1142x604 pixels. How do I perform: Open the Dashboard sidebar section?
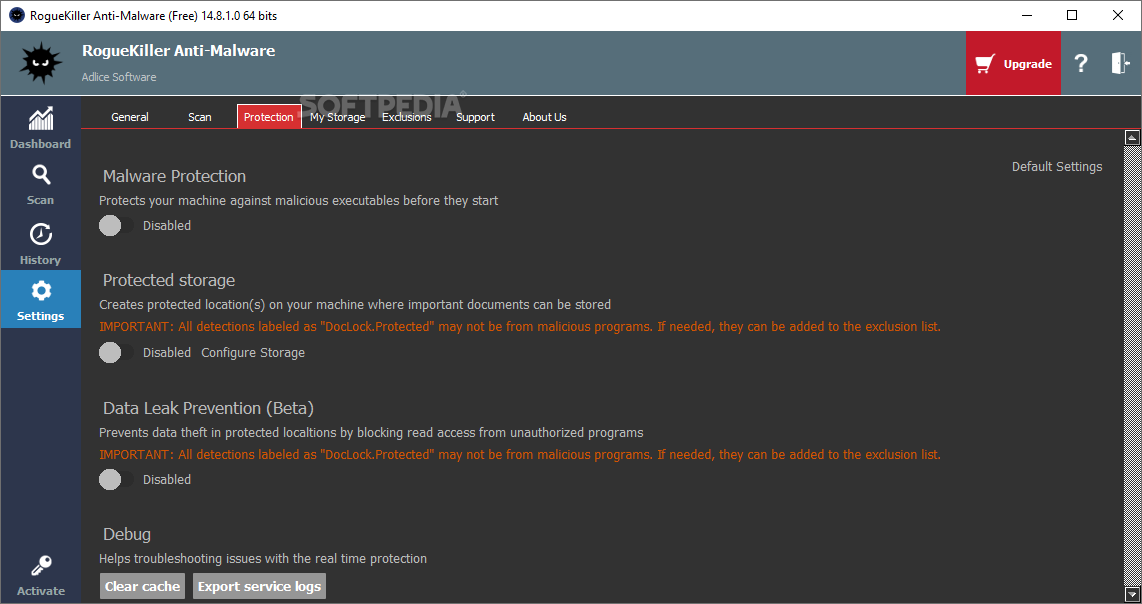[x=40, y=128]
